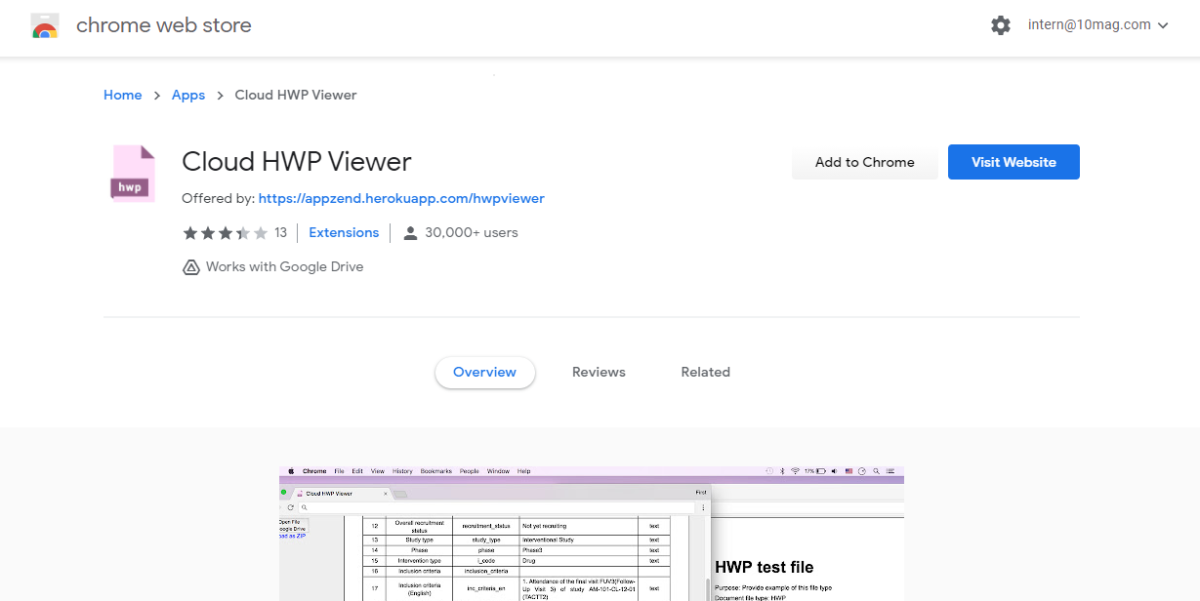Screen dimensions: 1200x601
Task: Open the 13 ratings count
Action: (280, 233)
